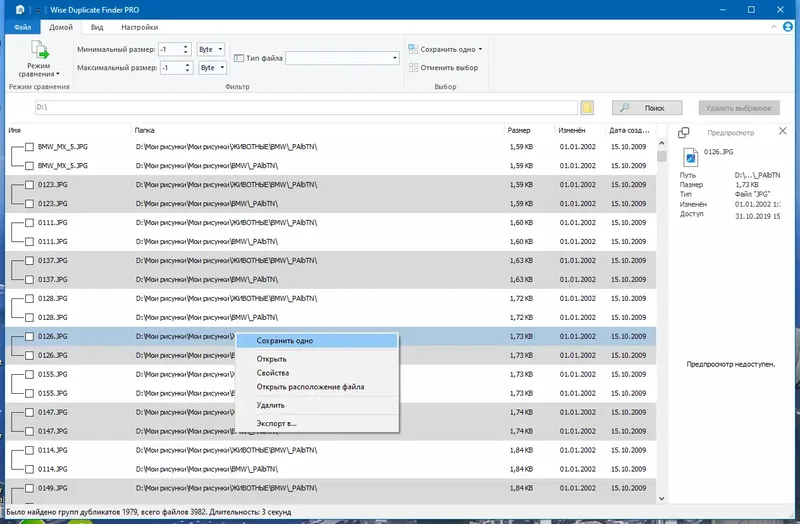Check the first 0123.JPG checkbox
This screenshot has height=524, width=800.
(30, 185)
